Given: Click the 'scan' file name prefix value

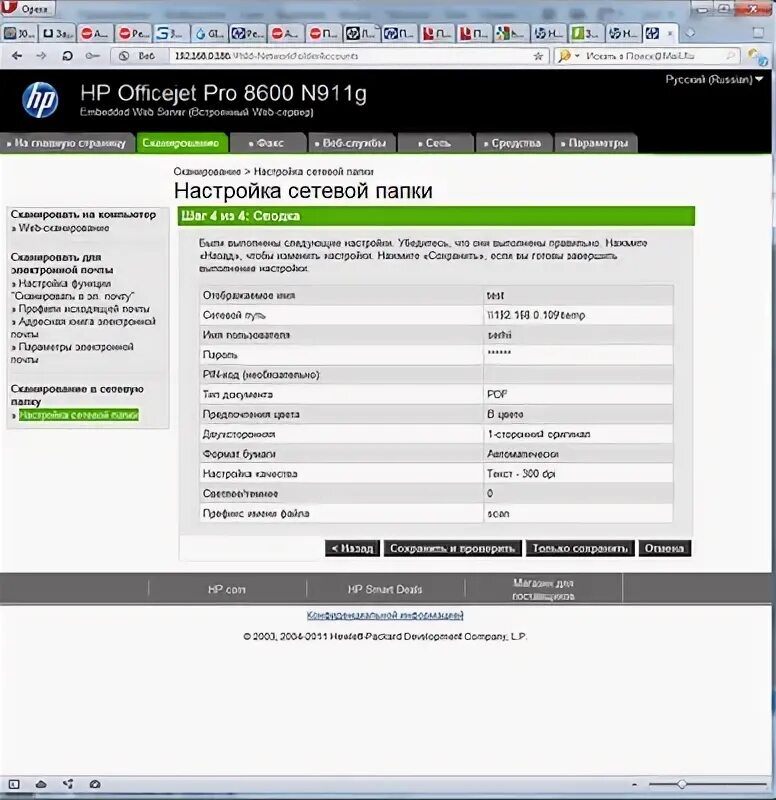Looking at the screenshot, I should click(498, 514).
